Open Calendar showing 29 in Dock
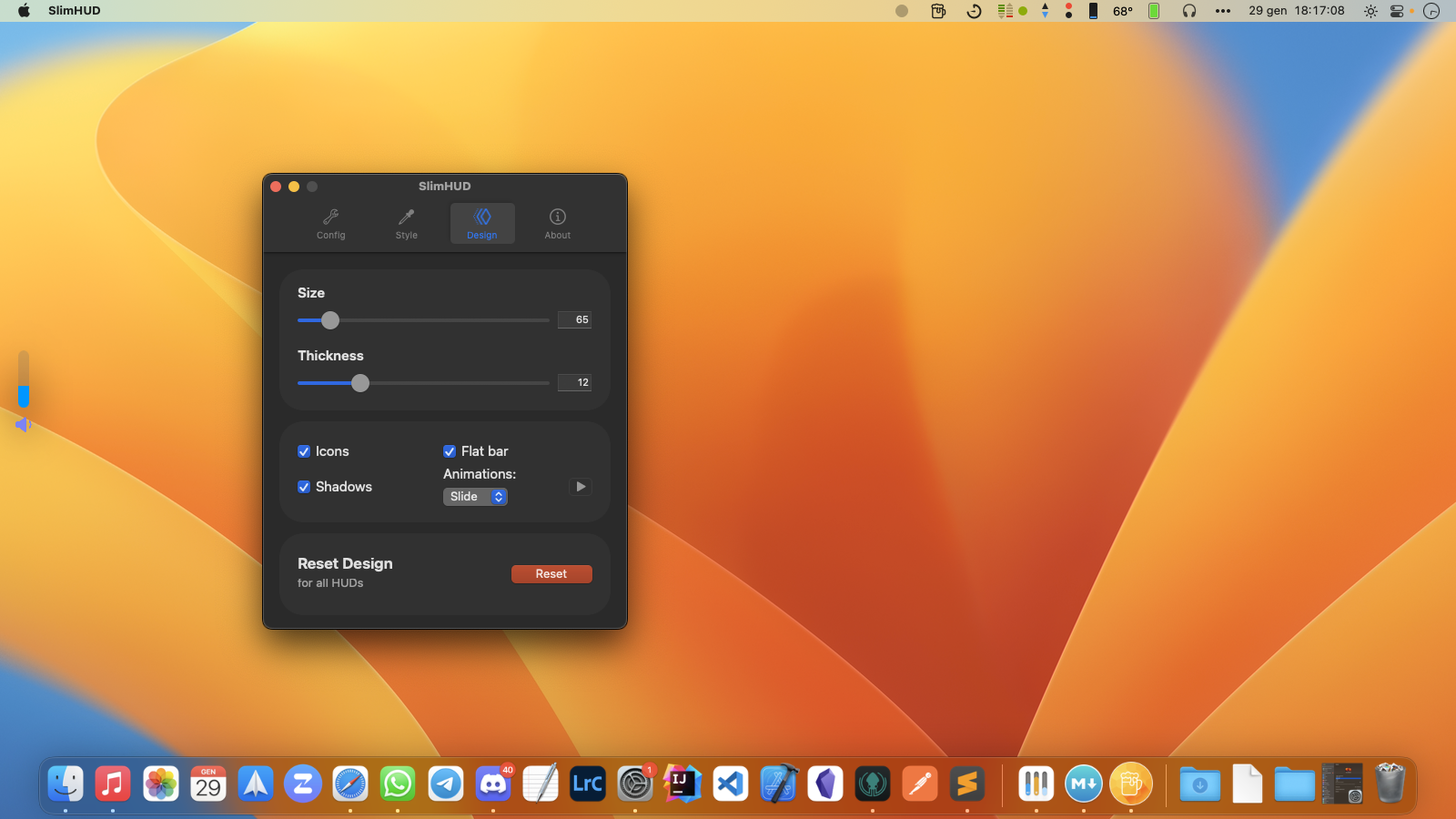This screenshot has height=819, width=1456. (x=208, y=784)
